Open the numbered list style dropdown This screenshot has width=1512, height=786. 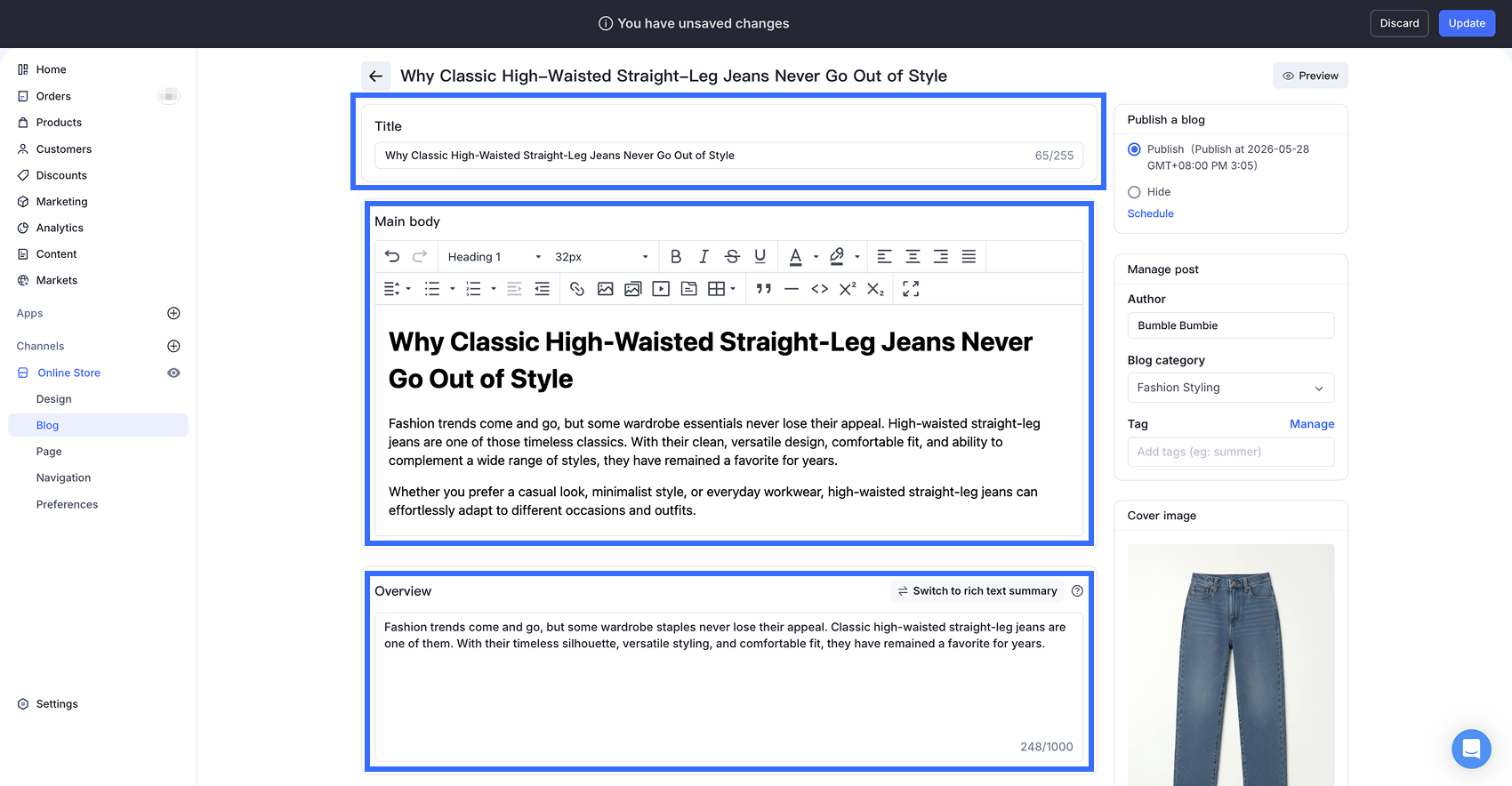(x=494, y=289)
